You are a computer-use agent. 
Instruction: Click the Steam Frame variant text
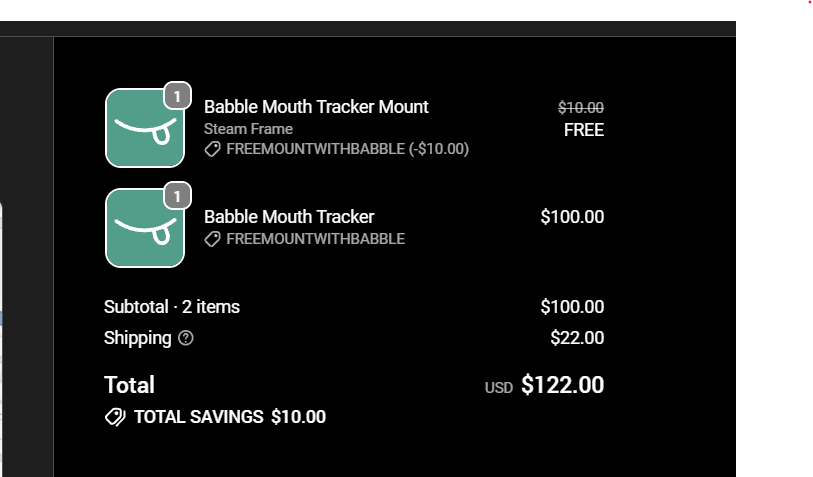coord(248,129)
